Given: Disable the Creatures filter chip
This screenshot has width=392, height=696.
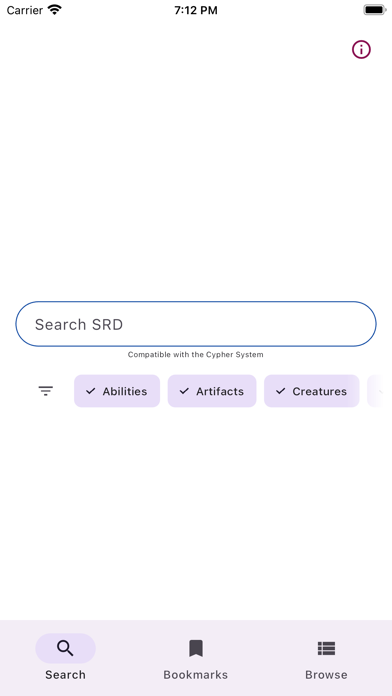Looking at the screenshot, I should 311,391.
